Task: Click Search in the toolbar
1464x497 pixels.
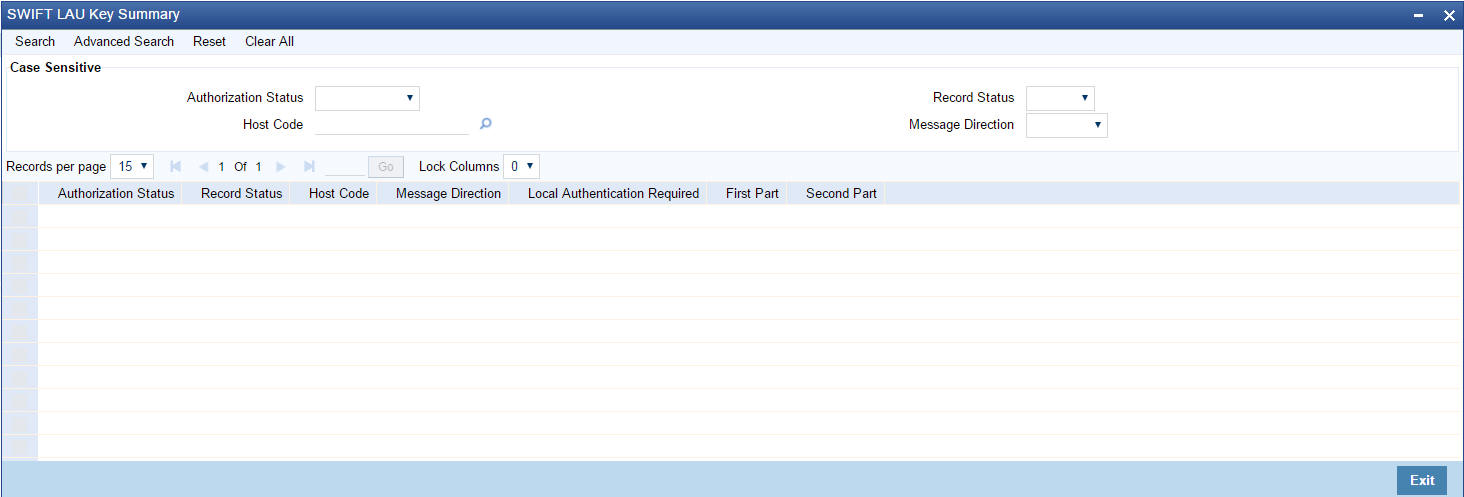Action: point(35,41)
